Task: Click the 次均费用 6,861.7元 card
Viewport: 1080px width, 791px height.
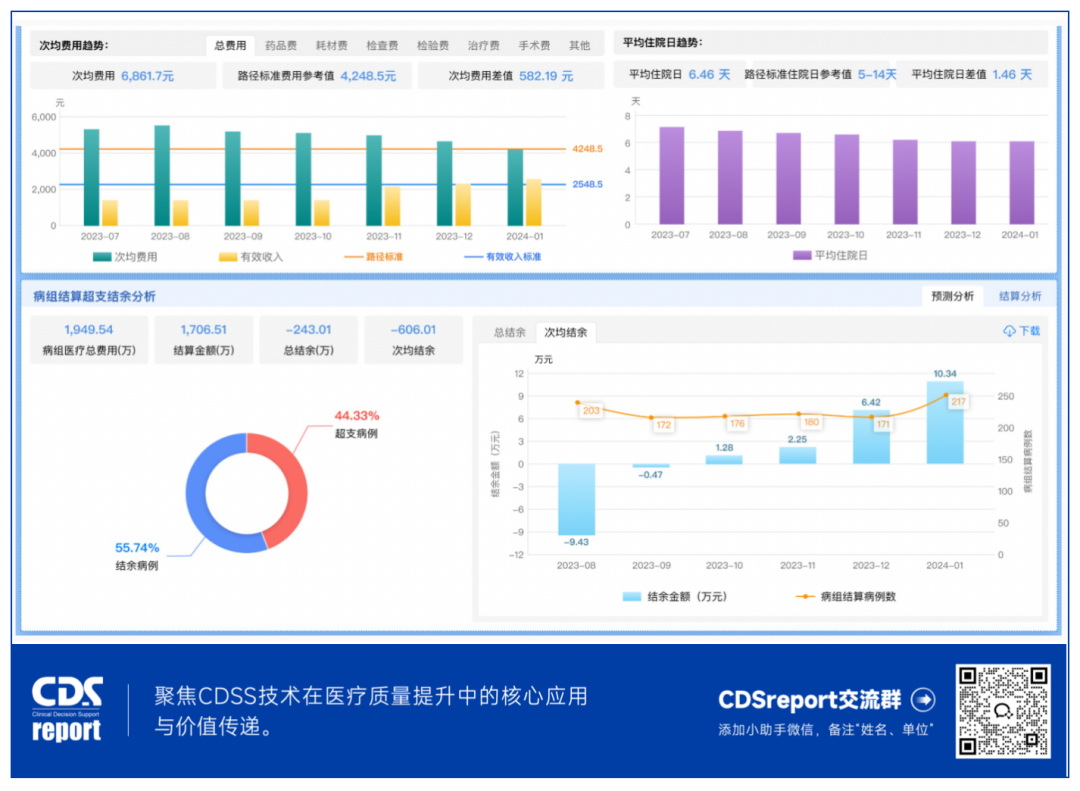Action: click(123, 76)
